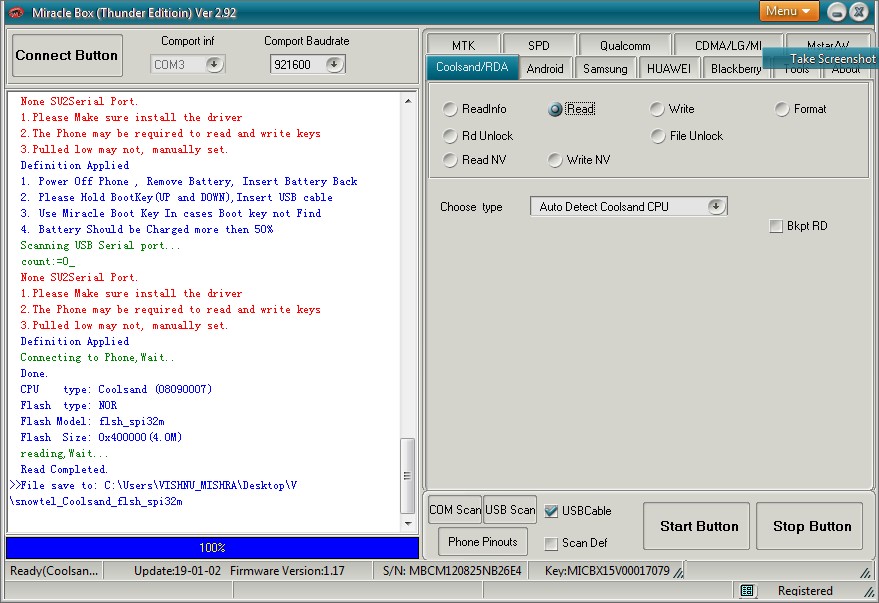Expand the Comport Baudrate 921600 dropdown
The image size is (879, 603).
pyautogui.click(x=334, y=64)
